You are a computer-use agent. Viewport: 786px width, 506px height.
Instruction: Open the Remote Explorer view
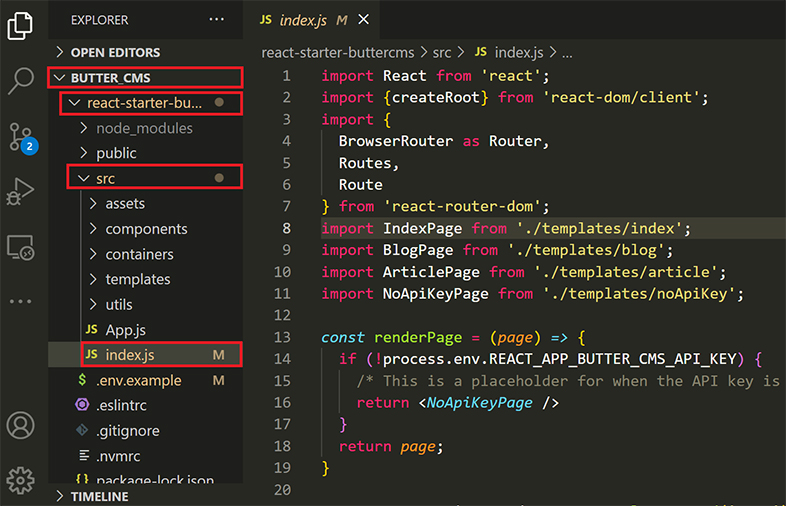[20, 248]
